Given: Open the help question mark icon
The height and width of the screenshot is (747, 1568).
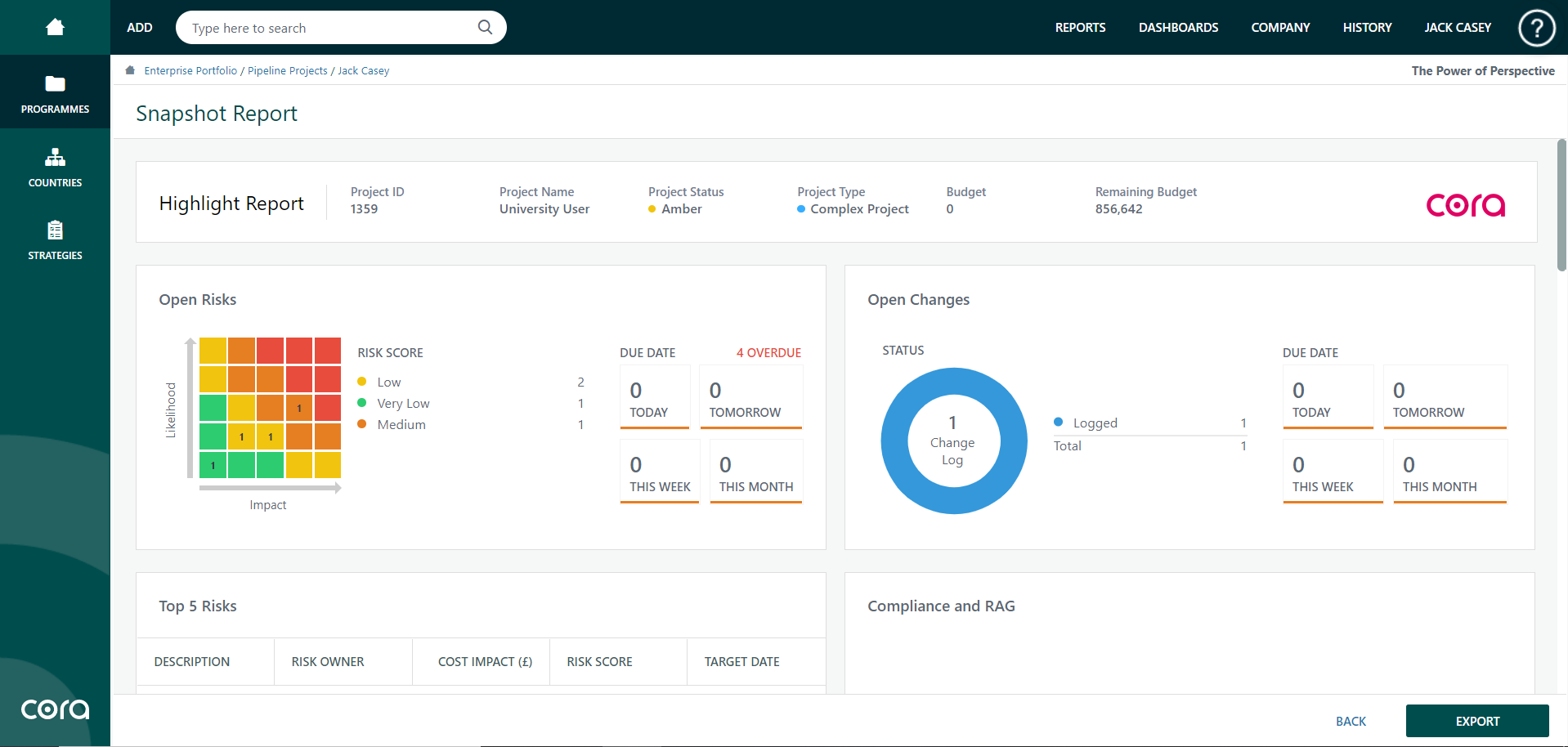Looking at the screenshot, I should click(x=1536, y=28).
